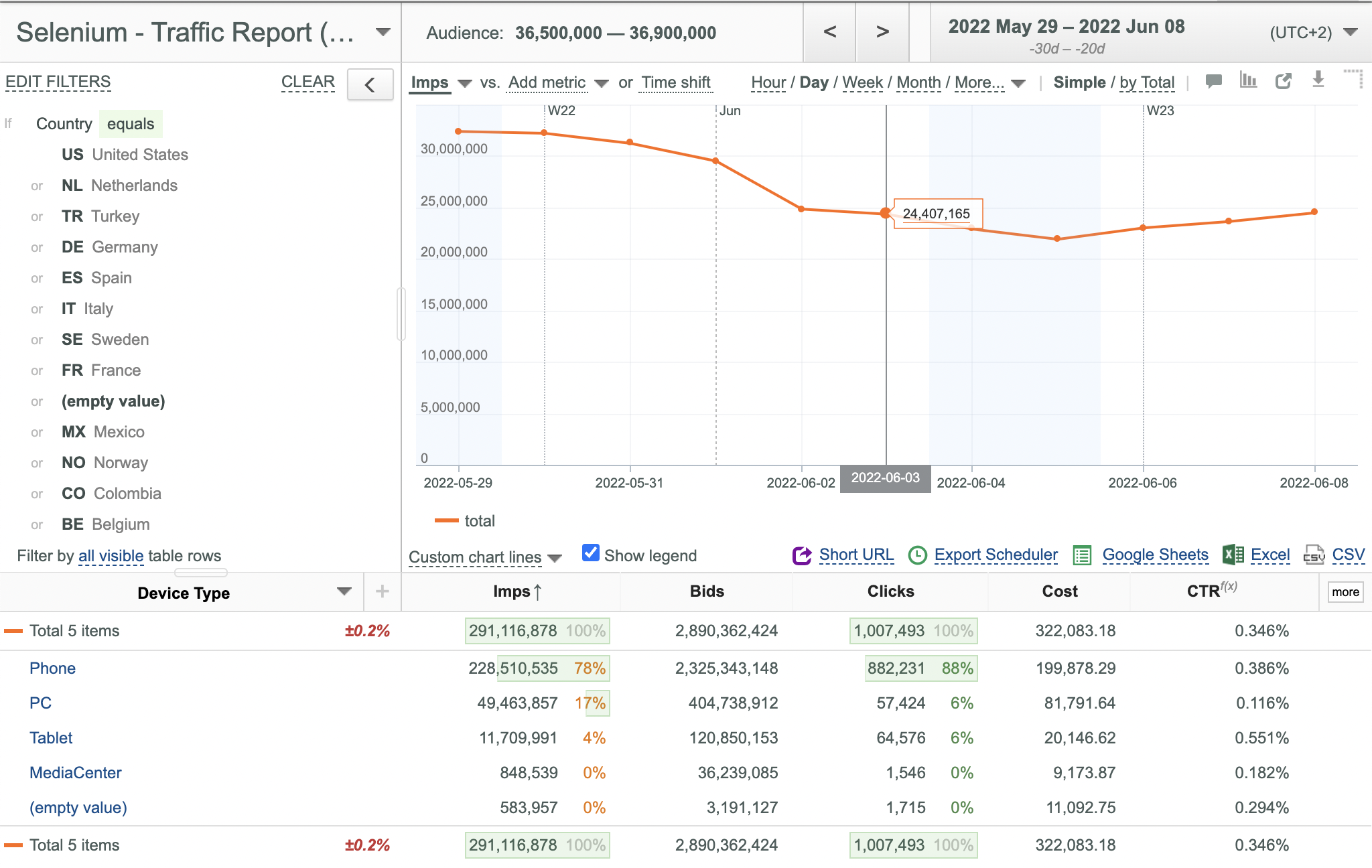Click the Export Scheduler clock icon

(917, 555)
